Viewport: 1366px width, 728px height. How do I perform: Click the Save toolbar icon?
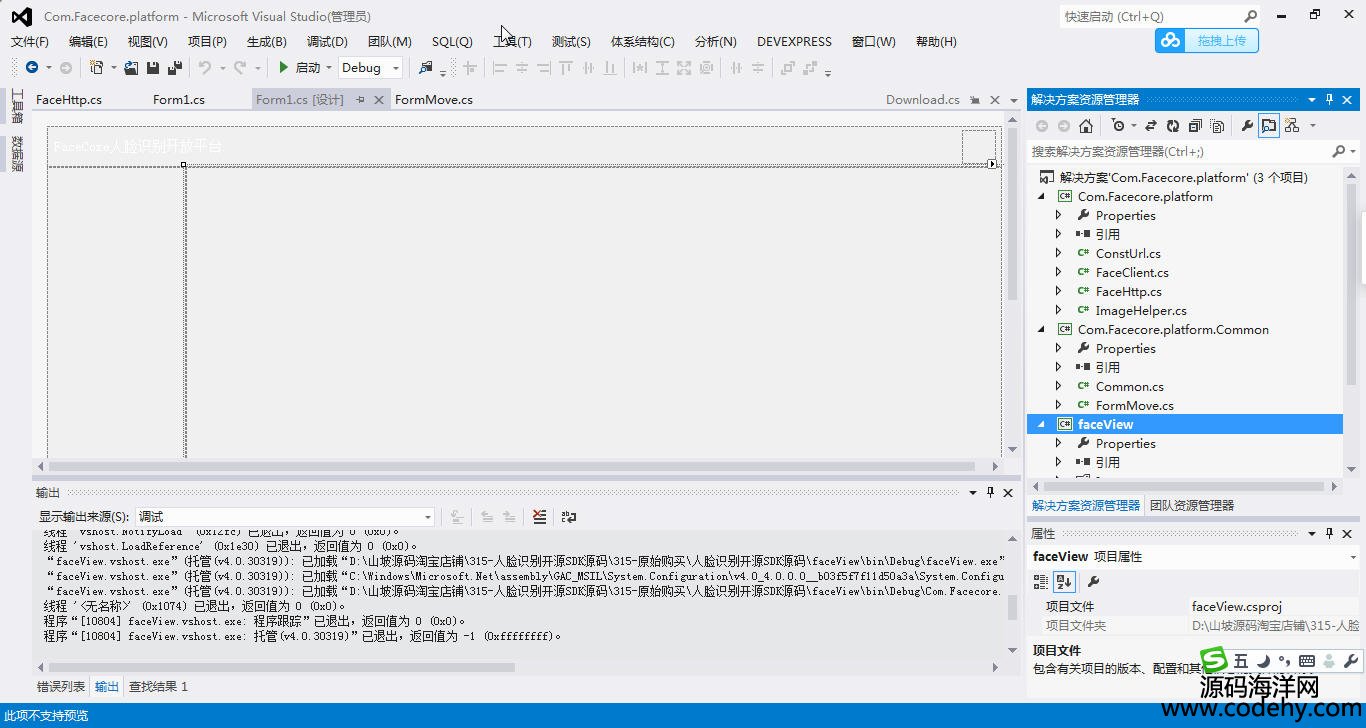pyautogui.click(x=153, y=68)
